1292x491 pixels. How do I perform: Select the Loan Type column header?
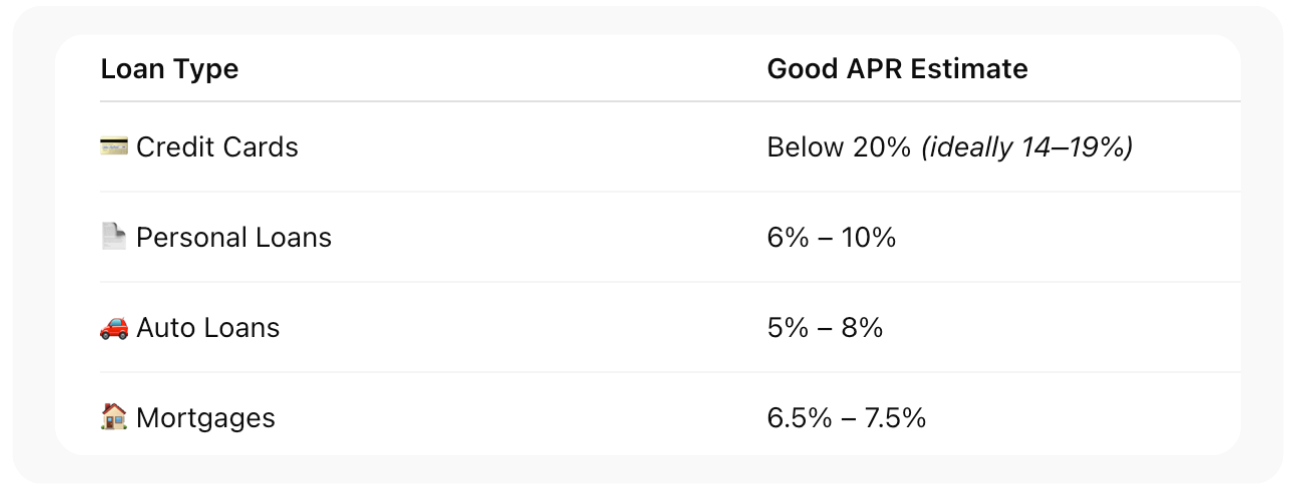click(169, 69)
